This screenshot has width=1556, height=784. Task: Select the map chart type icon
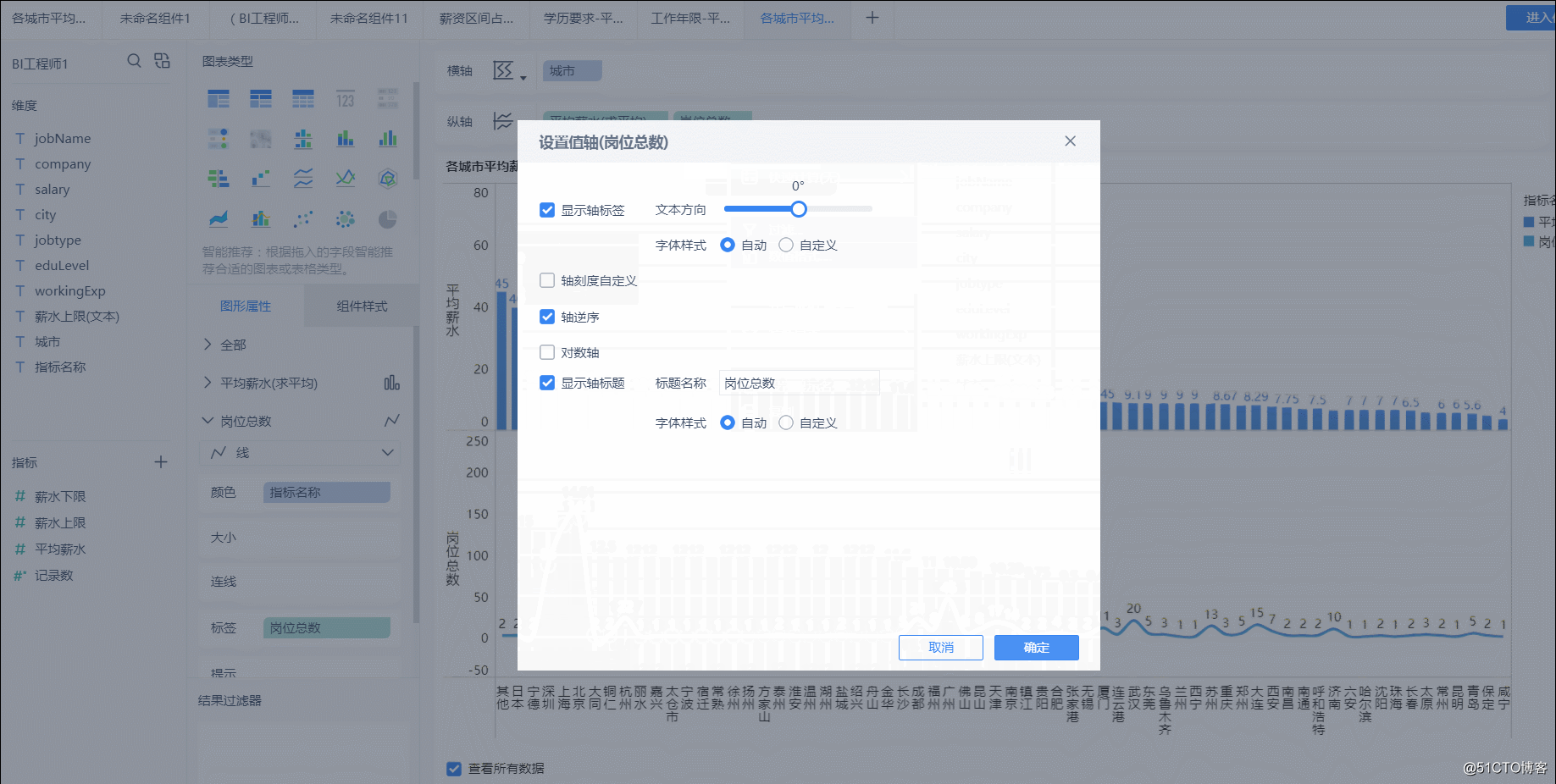(261, 138)
